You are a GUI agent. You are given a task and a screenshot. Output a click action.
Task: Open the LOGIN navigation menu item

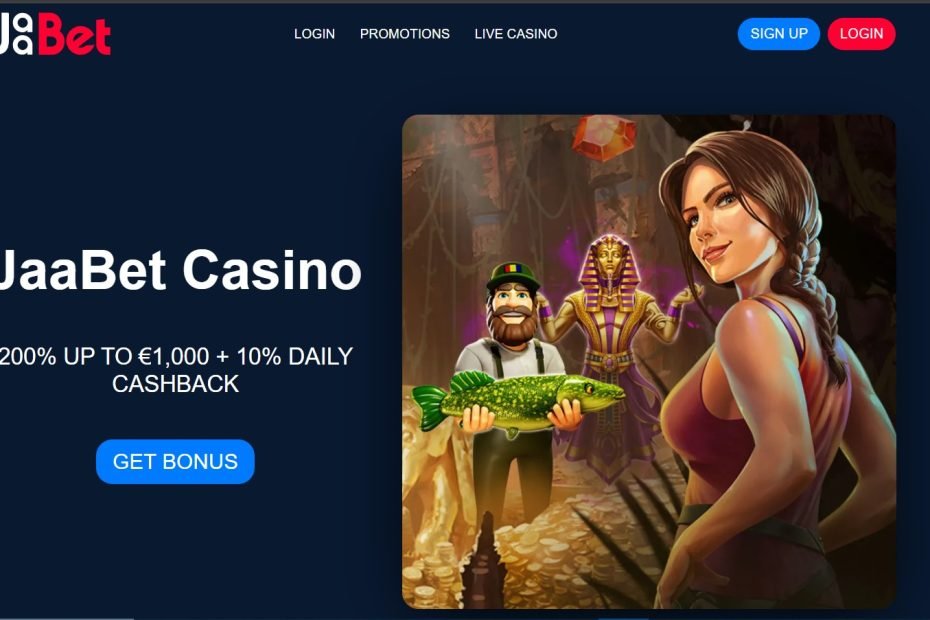tap(314, 34)
